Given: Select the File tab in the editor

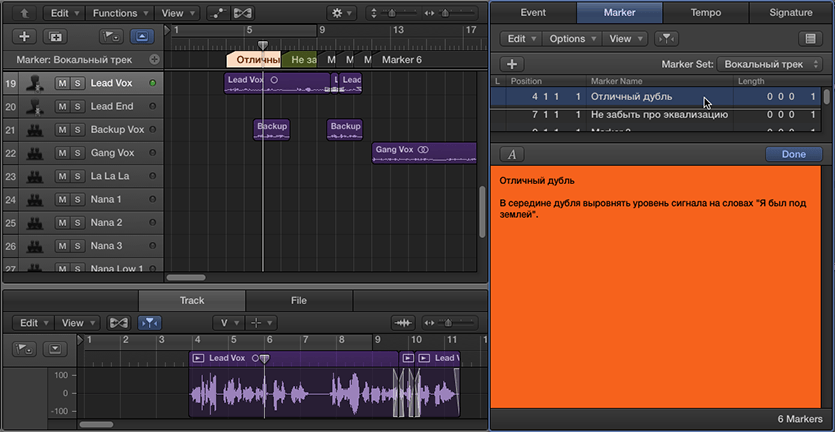Looking at the screenshot, I should [x=299, y=300].
